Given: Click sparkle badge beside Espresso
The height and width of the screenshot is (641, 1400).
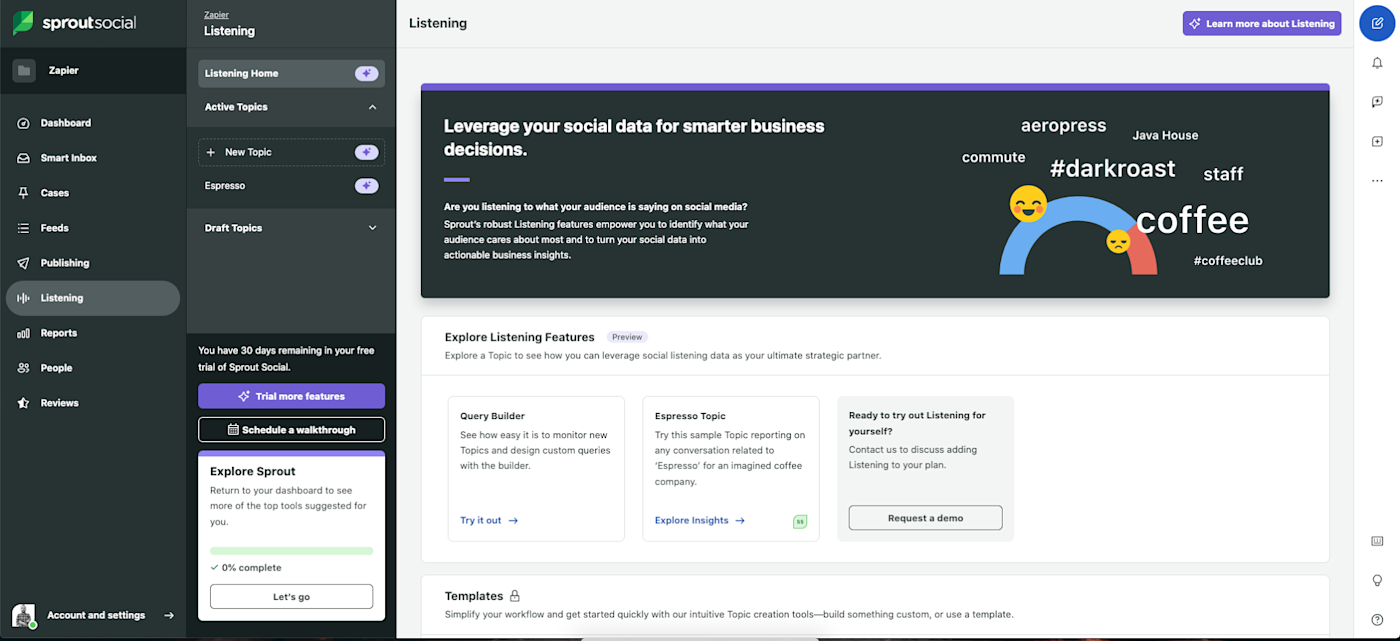Looking at the screenshot, I should coord(367,186).
